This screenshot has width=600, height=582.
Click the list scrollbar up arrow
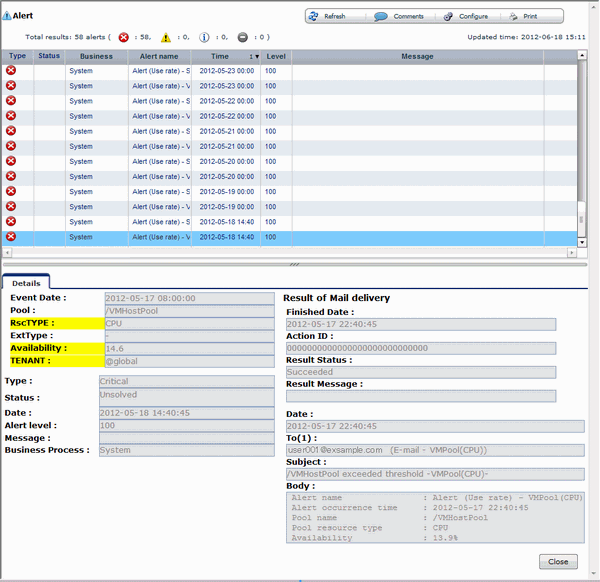point(582,55)
